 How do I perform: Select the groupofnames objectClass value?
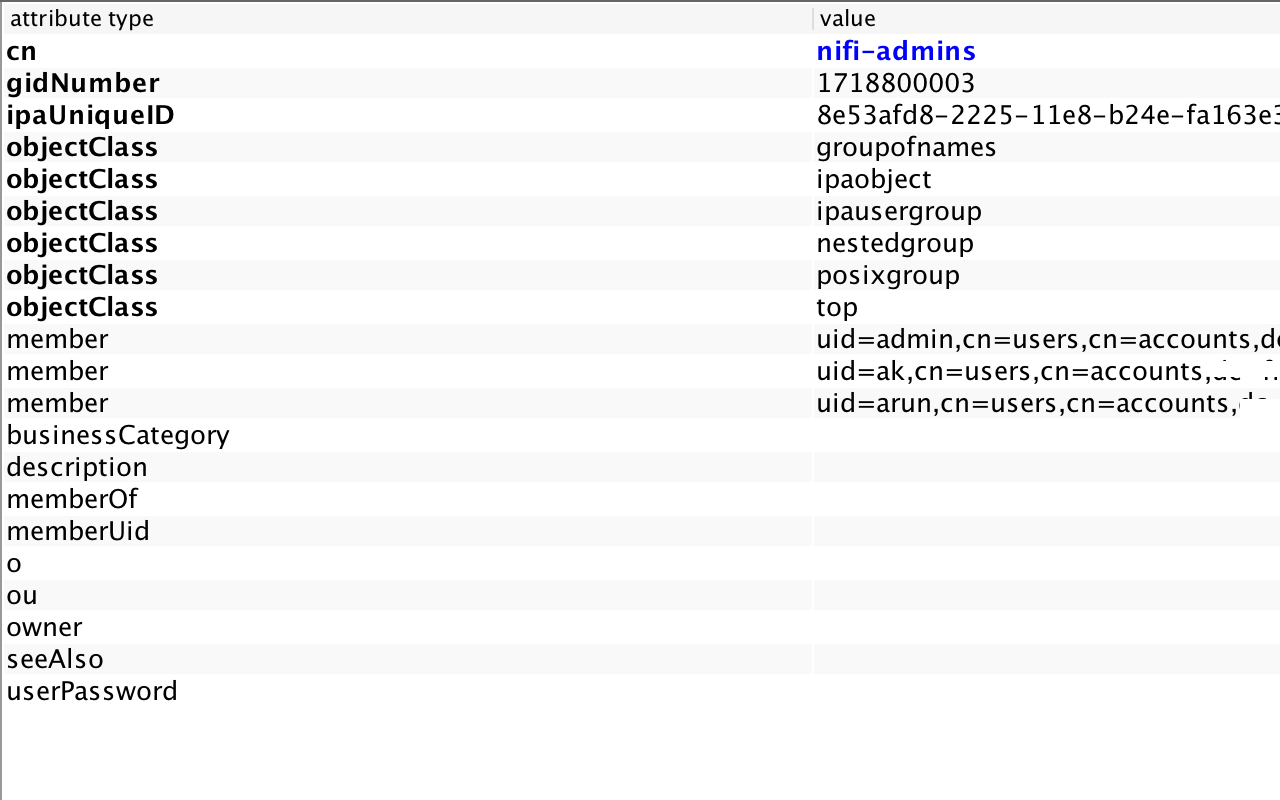pos(906,147)
